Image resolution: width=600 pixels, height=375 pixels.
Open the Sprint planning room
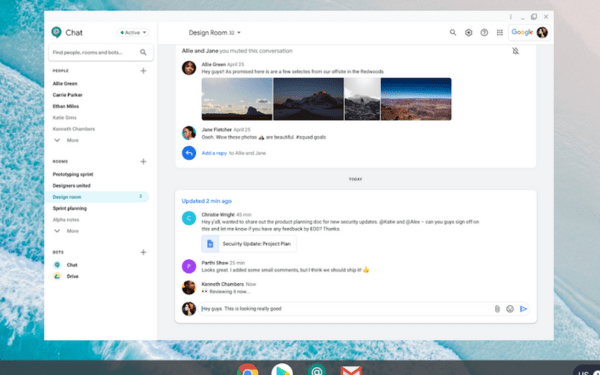[70, 209]
